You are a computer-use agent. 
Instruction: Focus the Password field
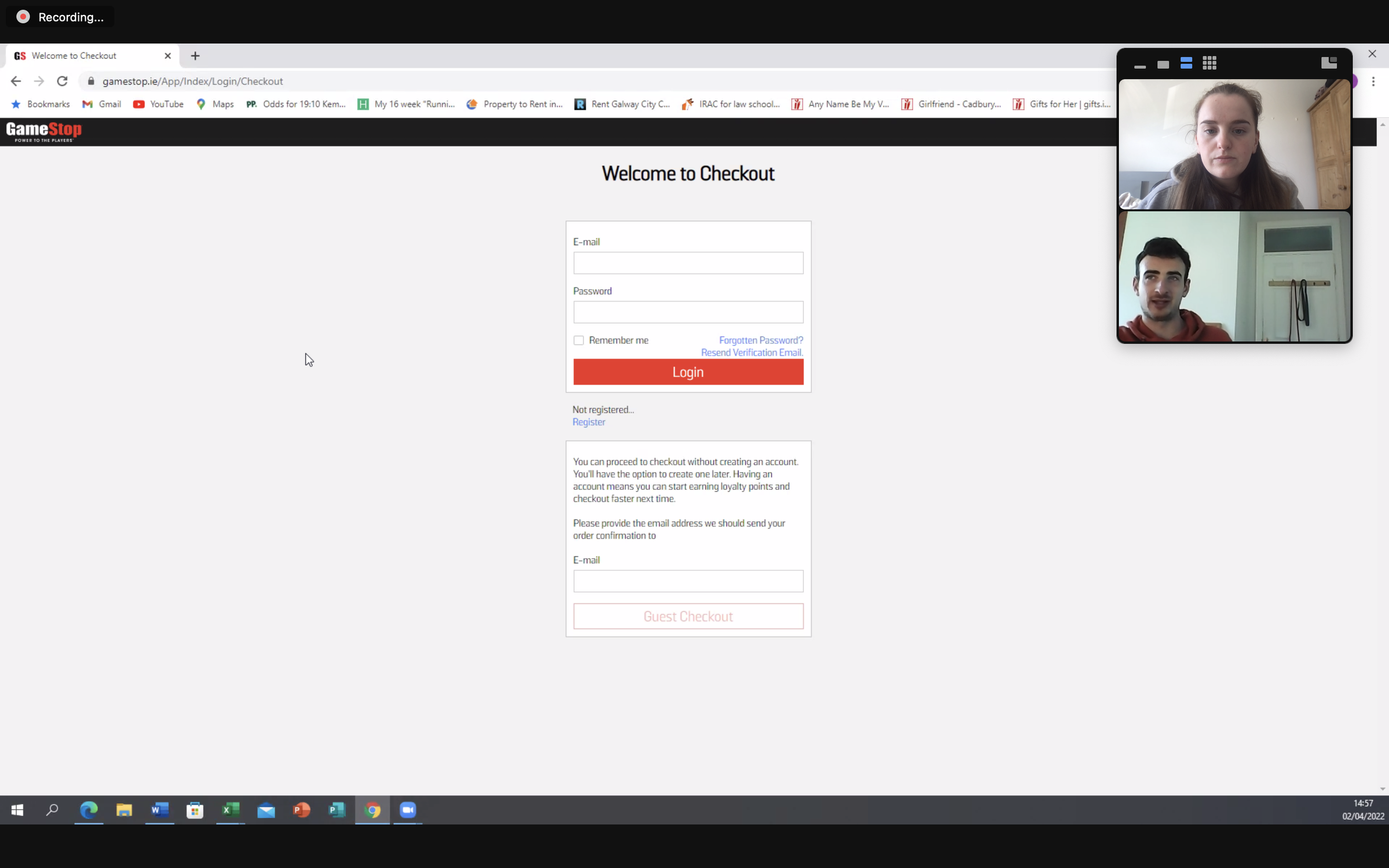pyautogui.click(x=688, y=312)
